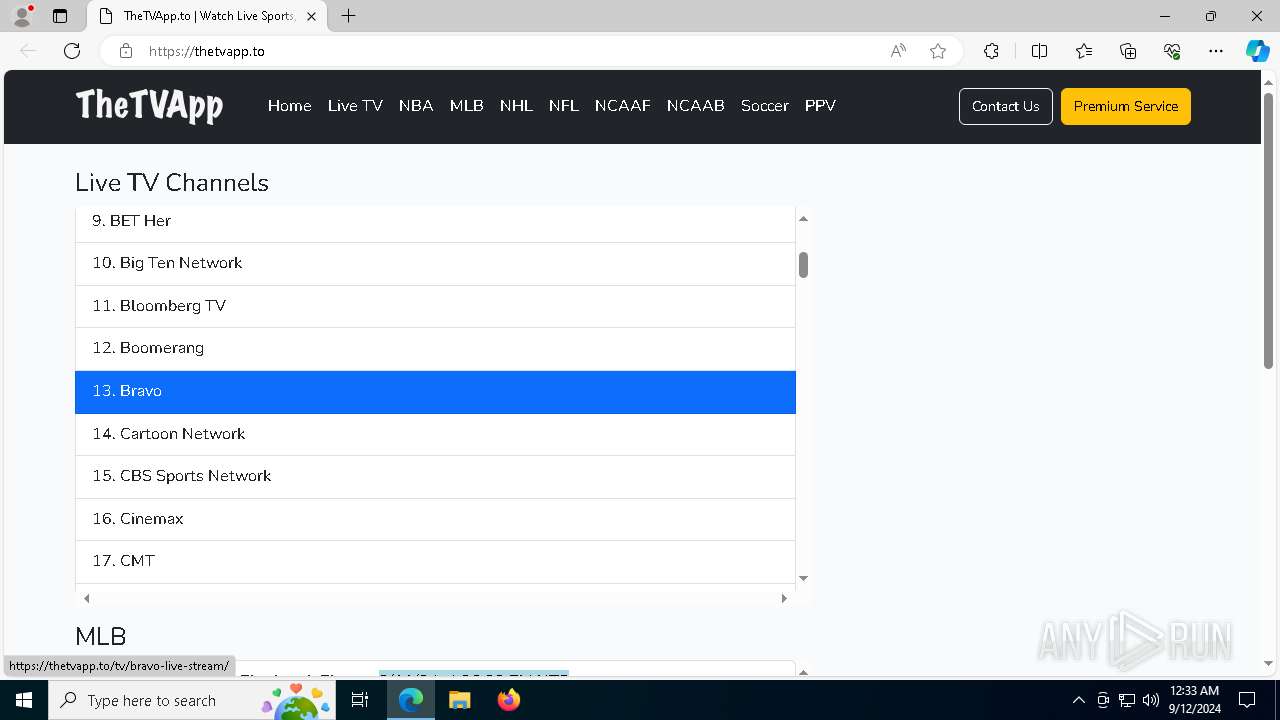Select channel 12. Boomerang
Image resolution: width=1280 pixels, height=720 pixels.
pyautogui.click(x=435, y=349)
